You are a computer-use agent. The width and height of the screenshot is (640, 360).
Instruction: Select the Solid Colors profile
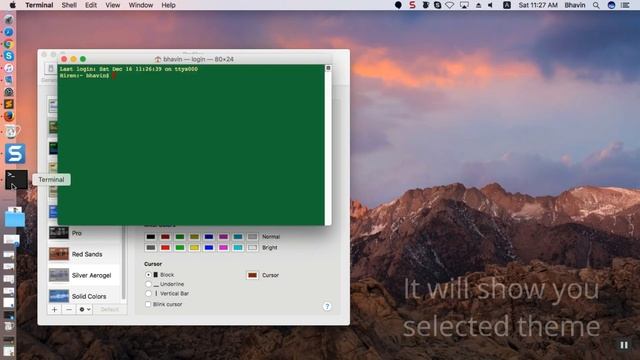(x=84, y=296)
